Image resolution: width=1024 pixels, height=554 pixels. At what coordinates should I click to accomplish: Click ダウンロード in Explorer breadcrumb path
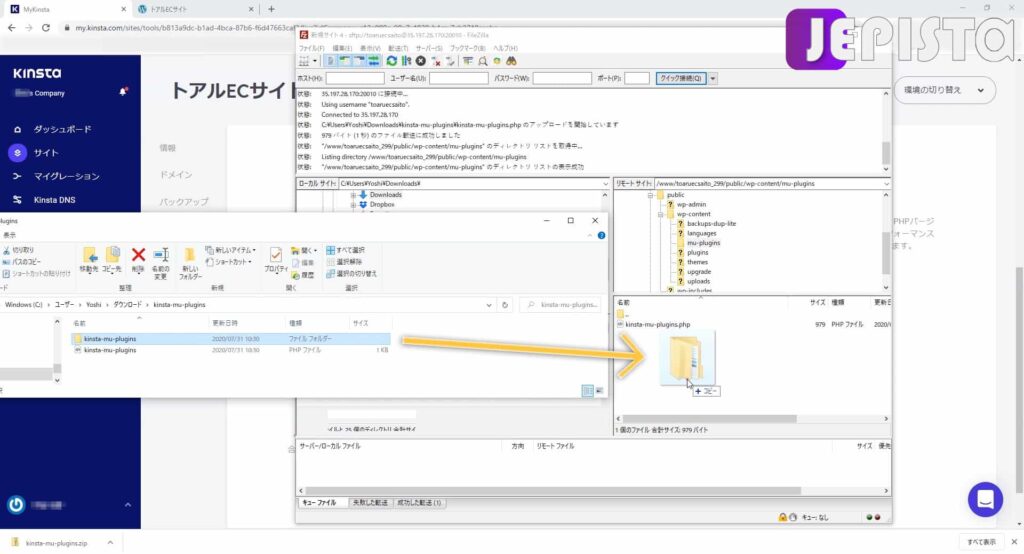(x=127, y=305)
